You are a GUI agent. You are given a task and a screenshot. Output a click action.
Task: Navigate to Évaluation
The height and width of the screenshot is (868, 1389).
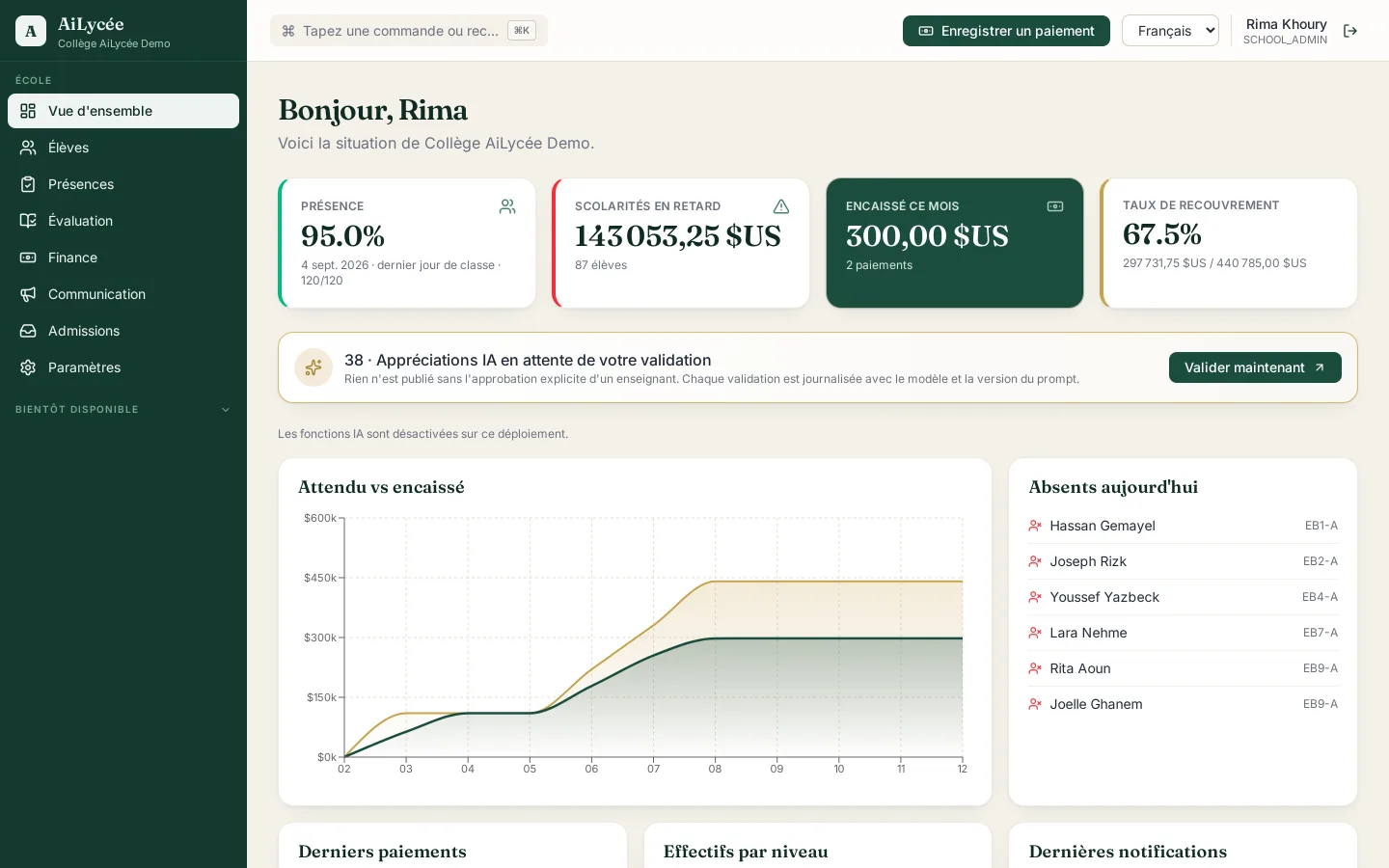(x=123, y=221)
